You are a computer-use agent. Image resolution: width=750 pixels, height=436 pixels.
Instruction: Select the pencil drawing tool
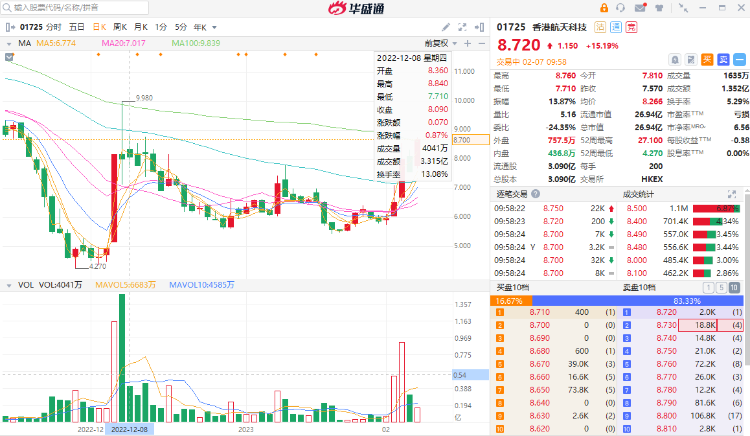pyautogui.click(x=445, y=27)
